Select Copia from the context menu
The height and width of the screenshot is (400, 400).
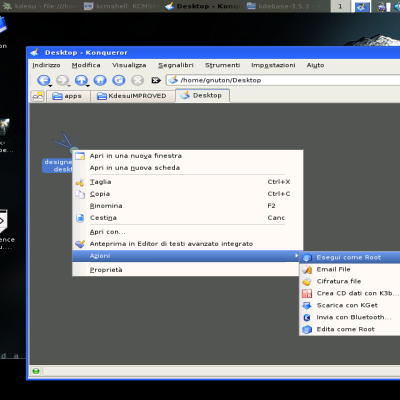click(x=187, y=194)
